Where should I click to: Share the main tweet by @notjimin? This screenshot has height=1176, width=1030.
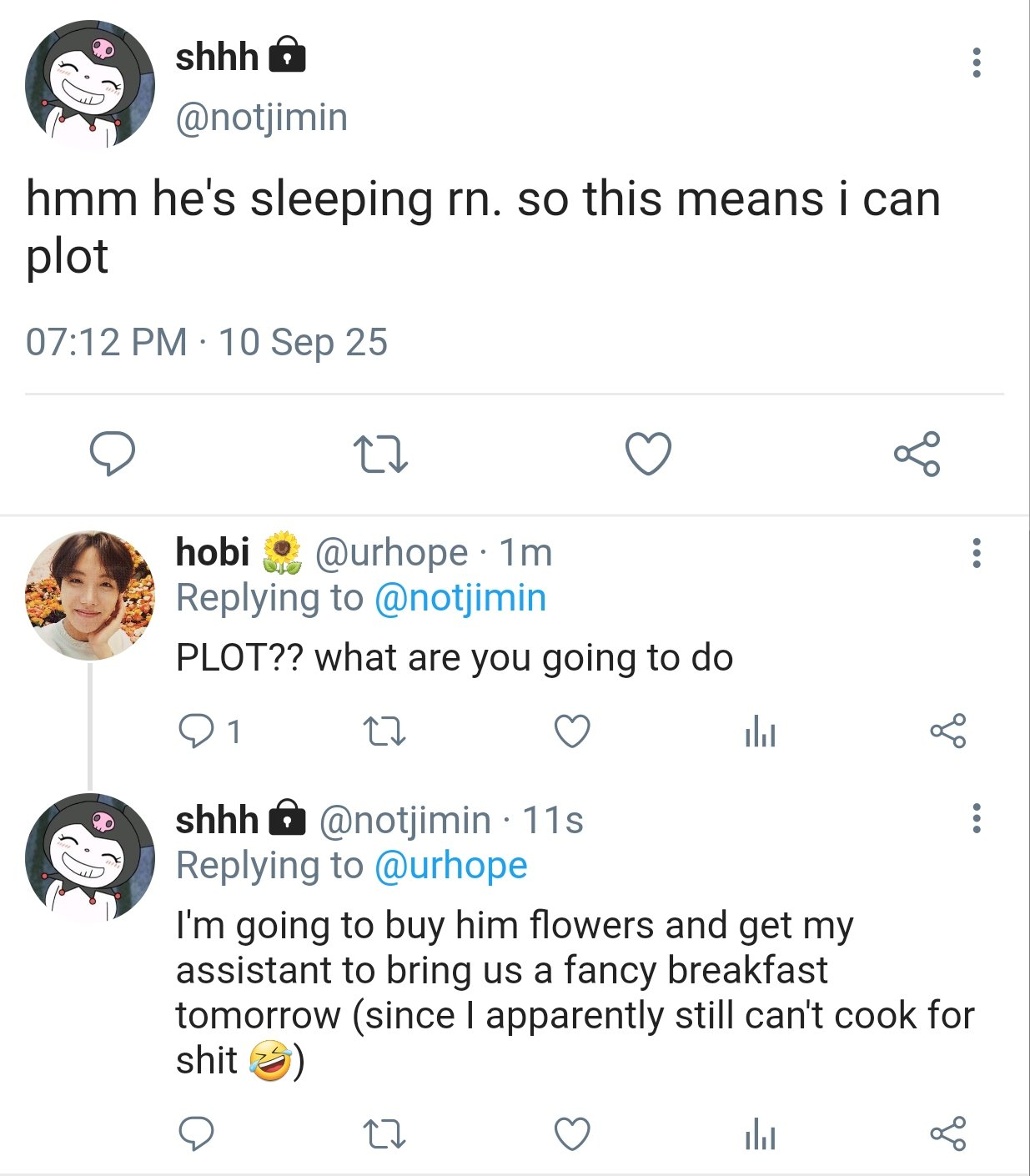917,454
